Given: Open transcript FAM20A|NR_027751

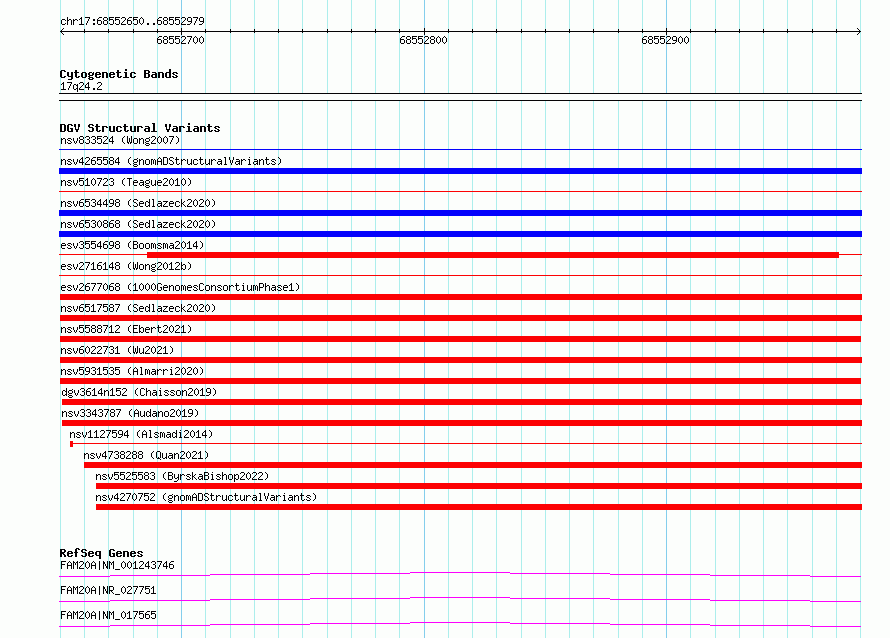Looking at the screenshot, I should pyautogui.click(x=108, y=590).
